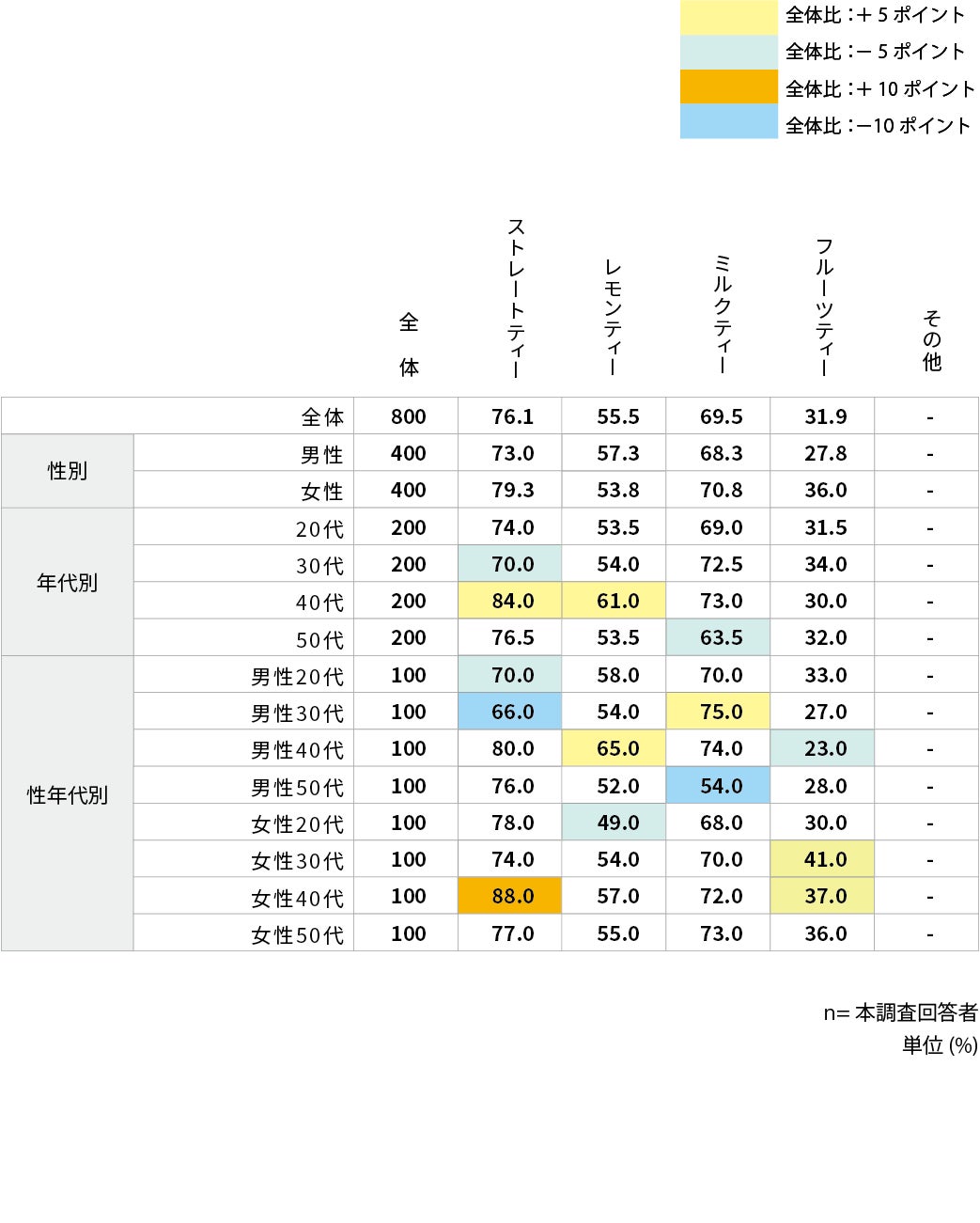Select the 79.3 cell in 女性 row
Viewport: 980px width, 1223px height.
510,490
